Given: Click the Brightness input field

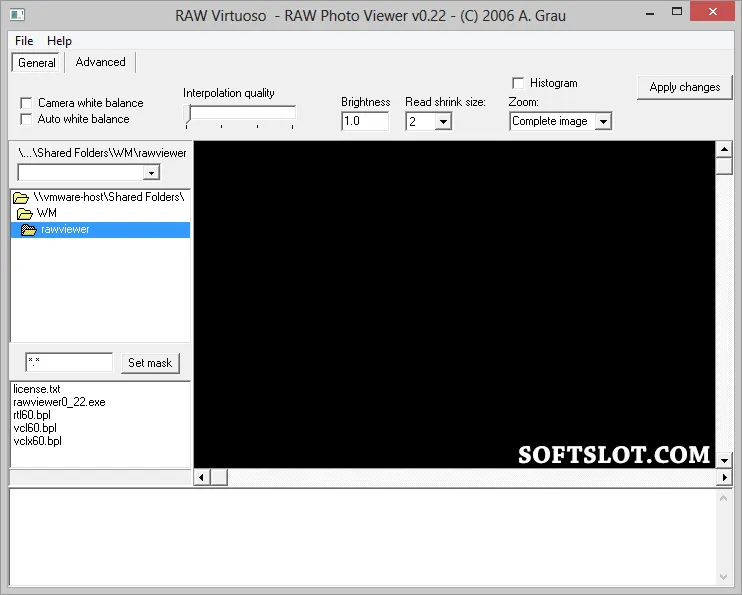Looking at the screenshot, I should pyautogui.click(x=365, y=121).
